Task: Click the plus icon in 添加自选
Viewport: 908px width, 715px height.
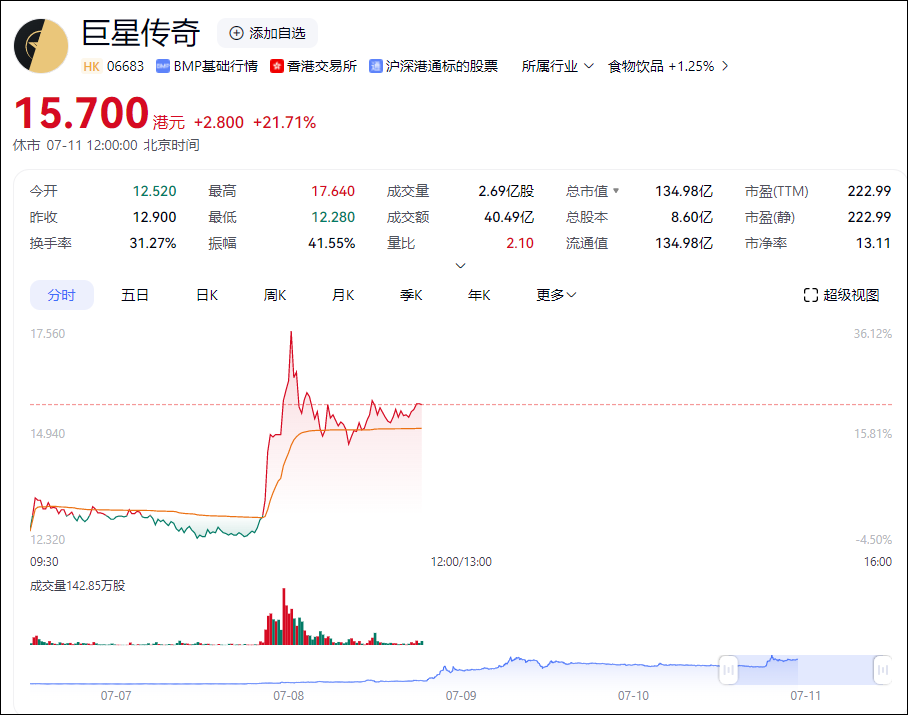Action: [236, 33]
